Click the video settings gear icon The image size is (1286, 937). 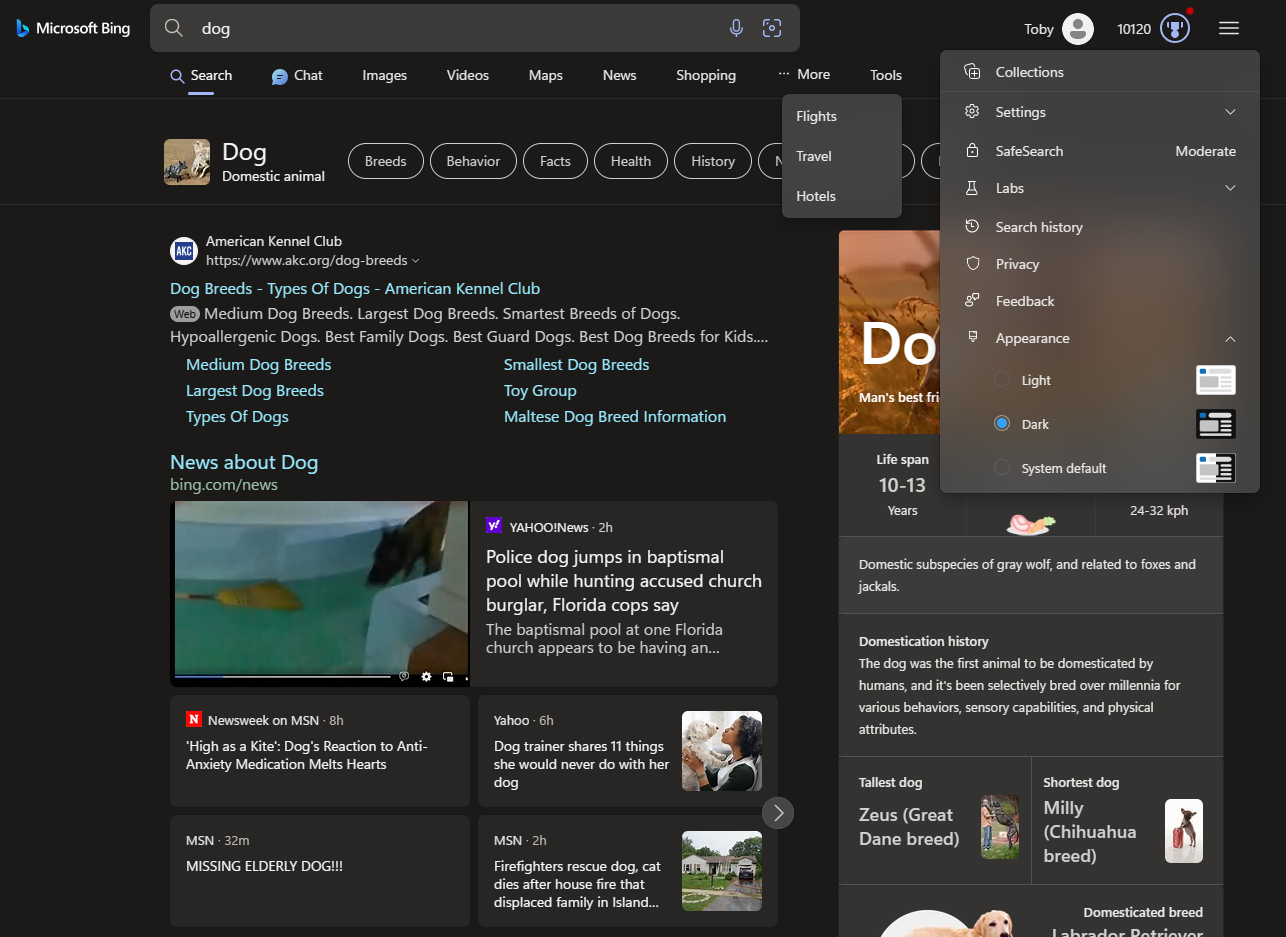pos(426,677)
